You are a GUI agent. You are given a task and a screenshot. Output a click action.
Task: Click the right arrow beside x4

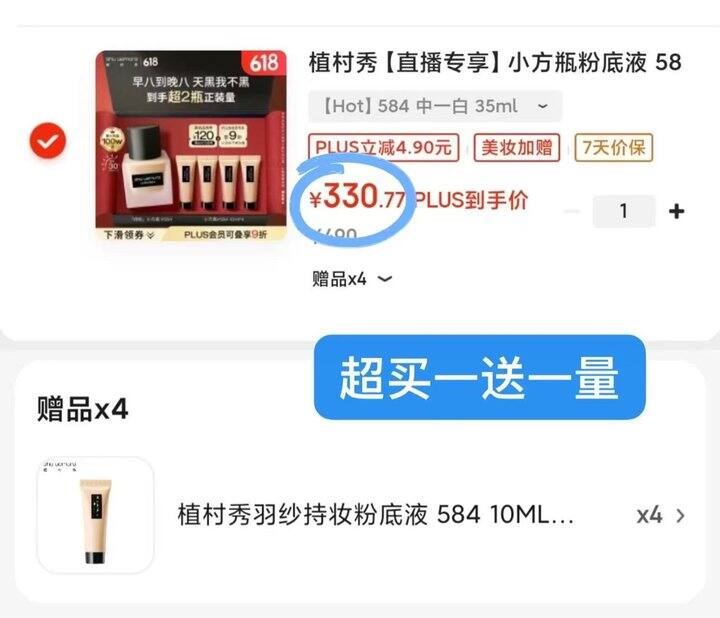[x=681, y=516]
